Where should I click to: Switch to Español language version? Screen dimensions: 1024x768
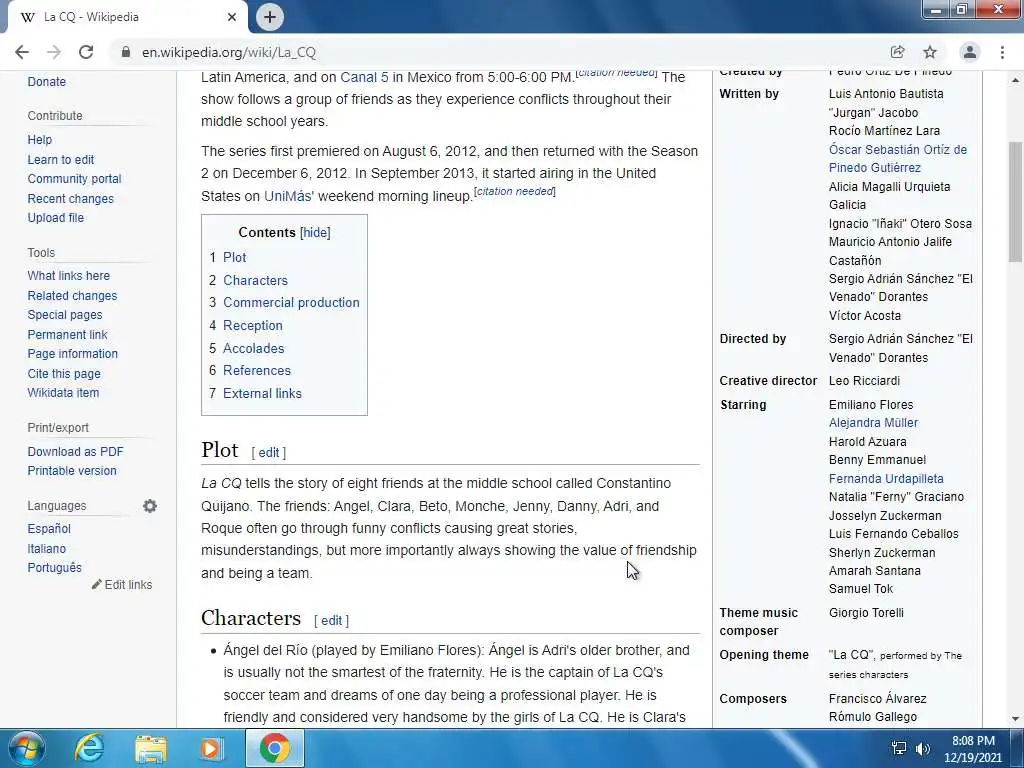pos(49,528)
